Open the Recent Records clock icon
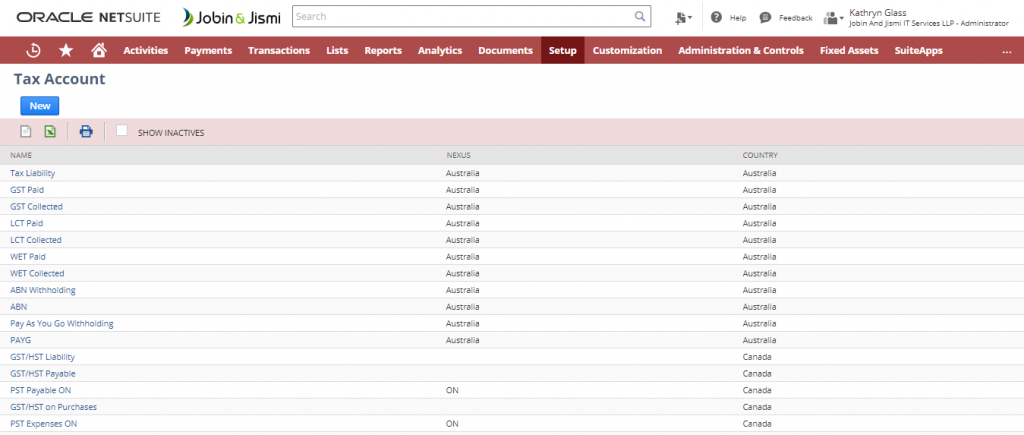This screenshot has width=1024, height=435. pyautogui.click(x=33, y=50)
